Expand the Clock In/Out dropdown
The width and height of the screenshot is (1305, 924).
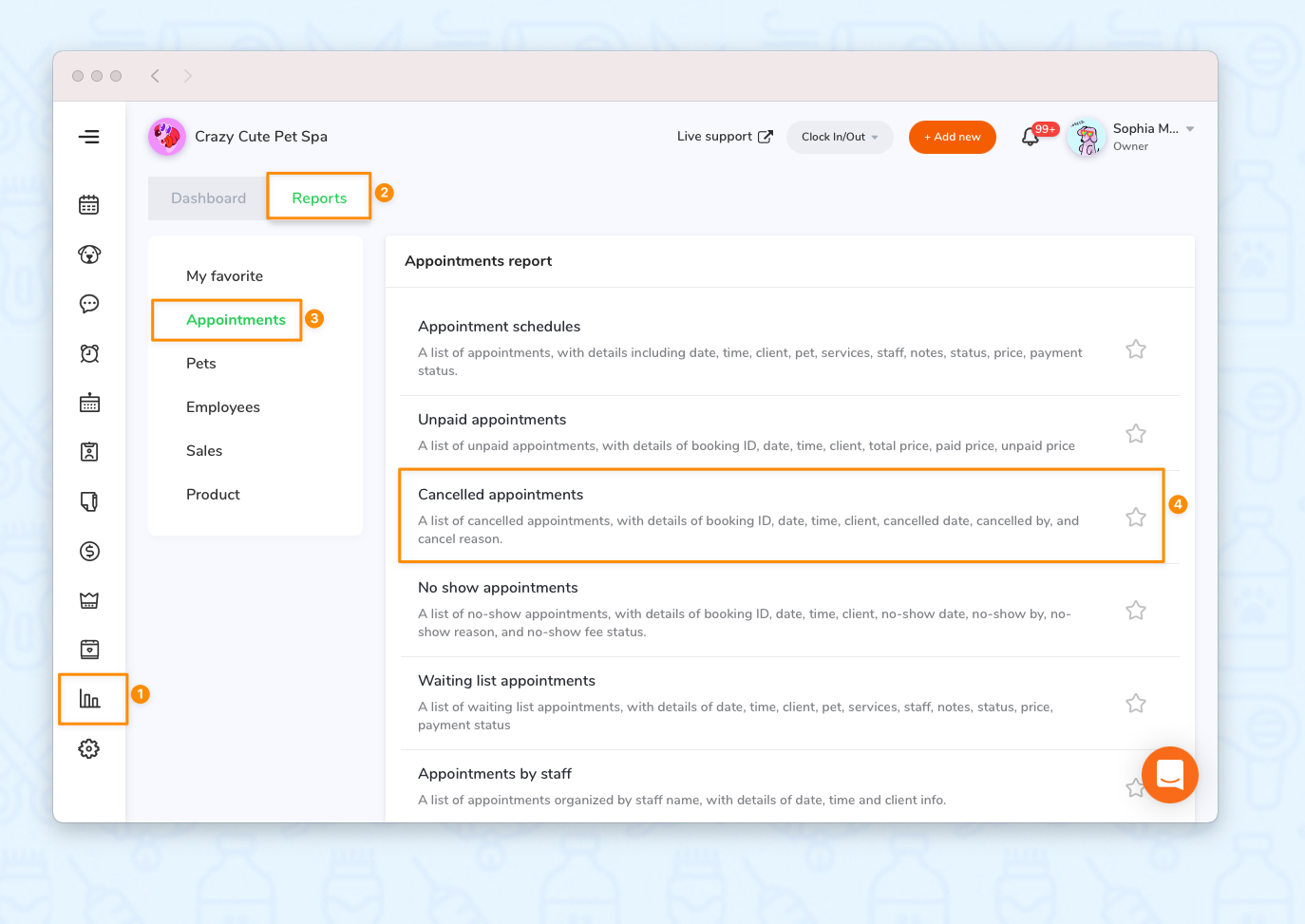(840, 137)
